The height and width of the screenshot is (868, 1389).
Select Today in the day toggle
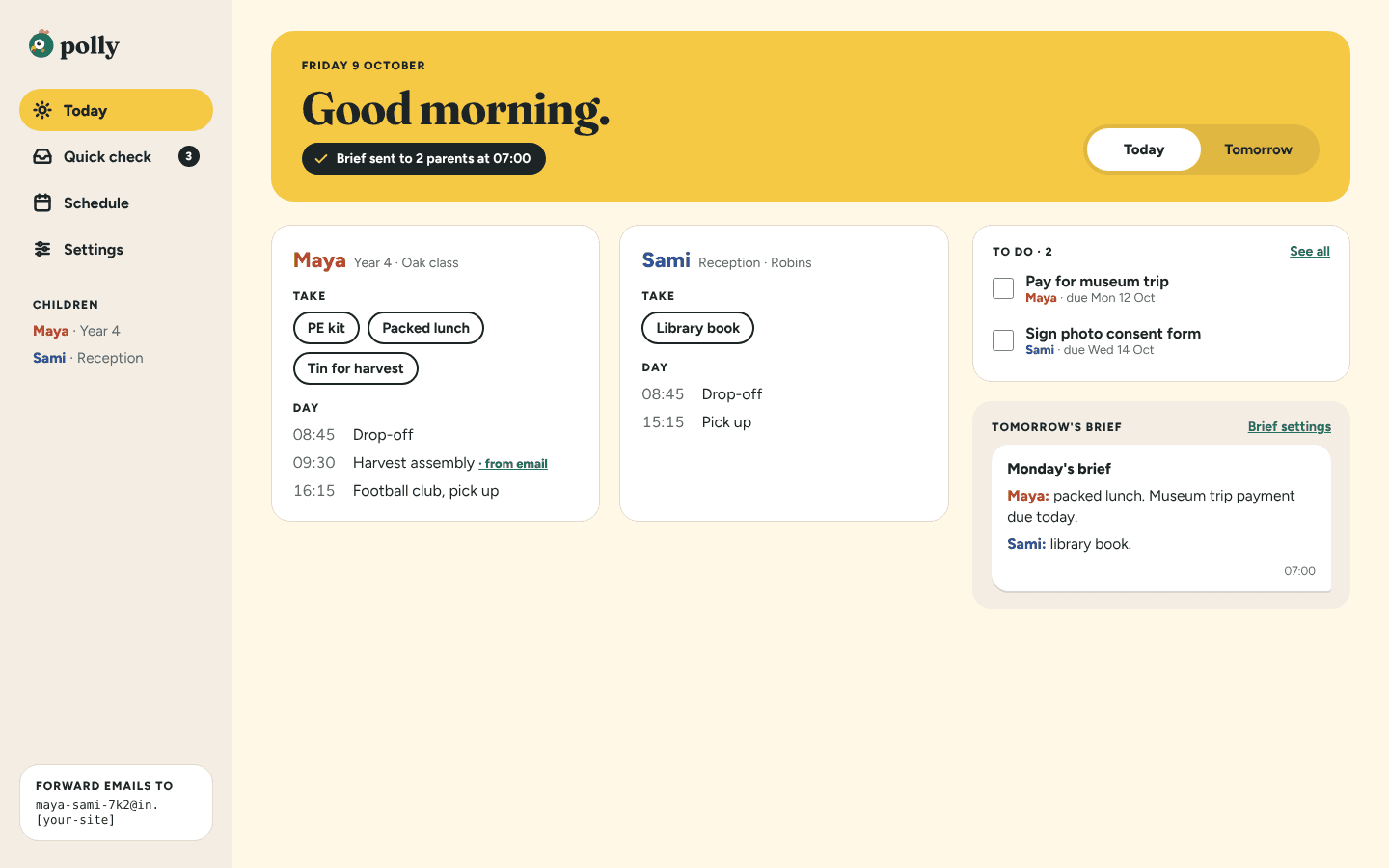[1144, 149]
